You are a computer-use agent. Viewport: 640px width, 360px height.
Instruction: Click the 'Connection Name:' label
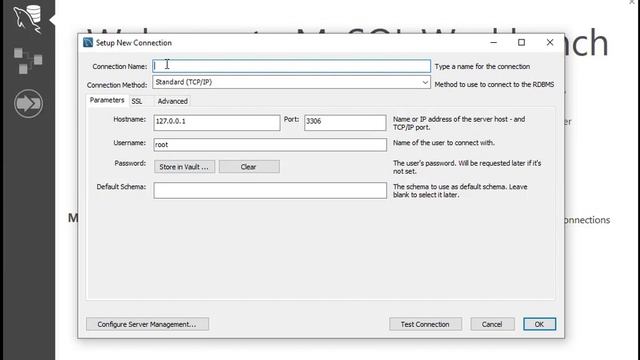pos(120,67)
